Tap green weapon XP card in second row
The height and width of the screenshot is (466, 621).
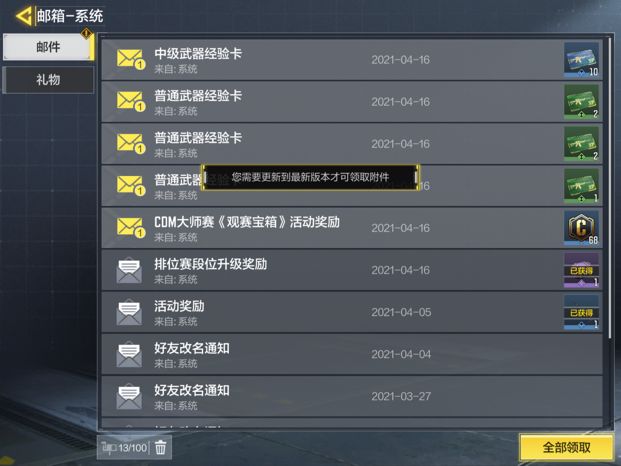tap(581, 102)
